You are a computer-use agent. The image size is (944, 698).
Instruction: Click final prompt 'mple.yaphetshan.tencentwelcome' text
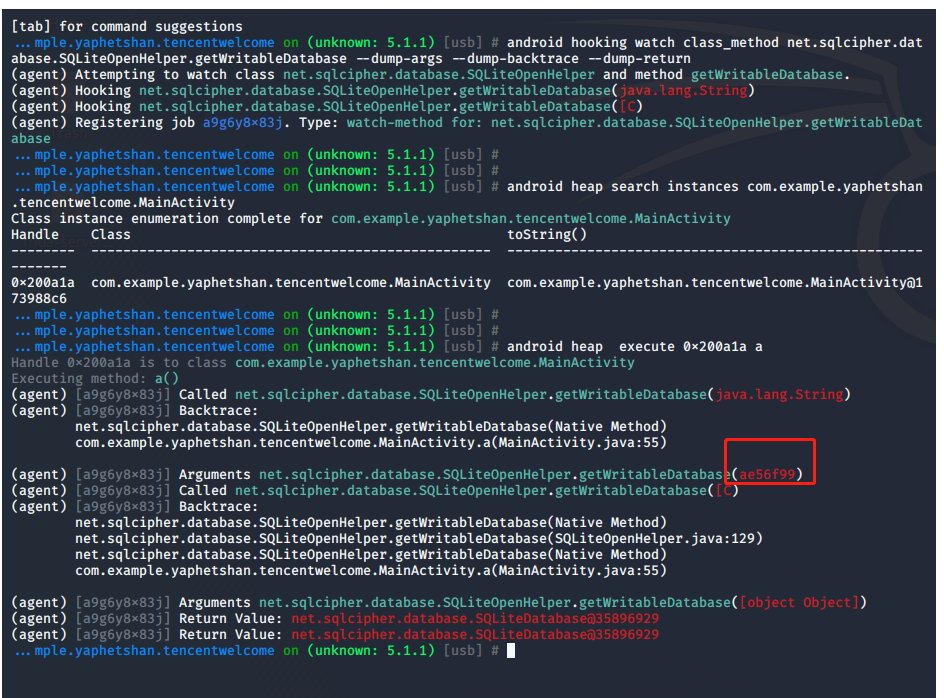154,650
